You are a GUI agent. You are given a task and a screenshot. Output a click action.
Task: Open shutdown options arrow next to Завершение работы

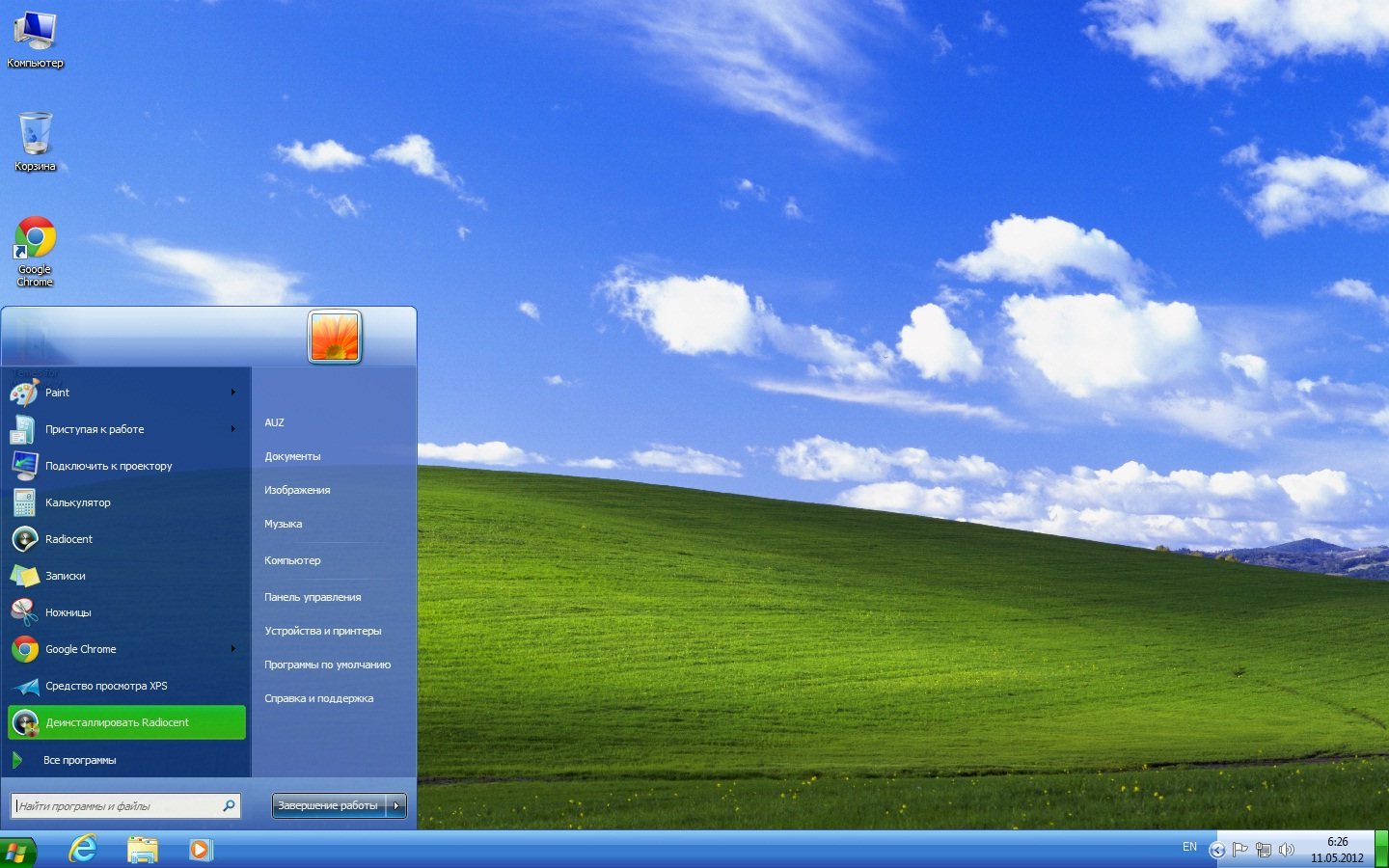click(396, 805)
